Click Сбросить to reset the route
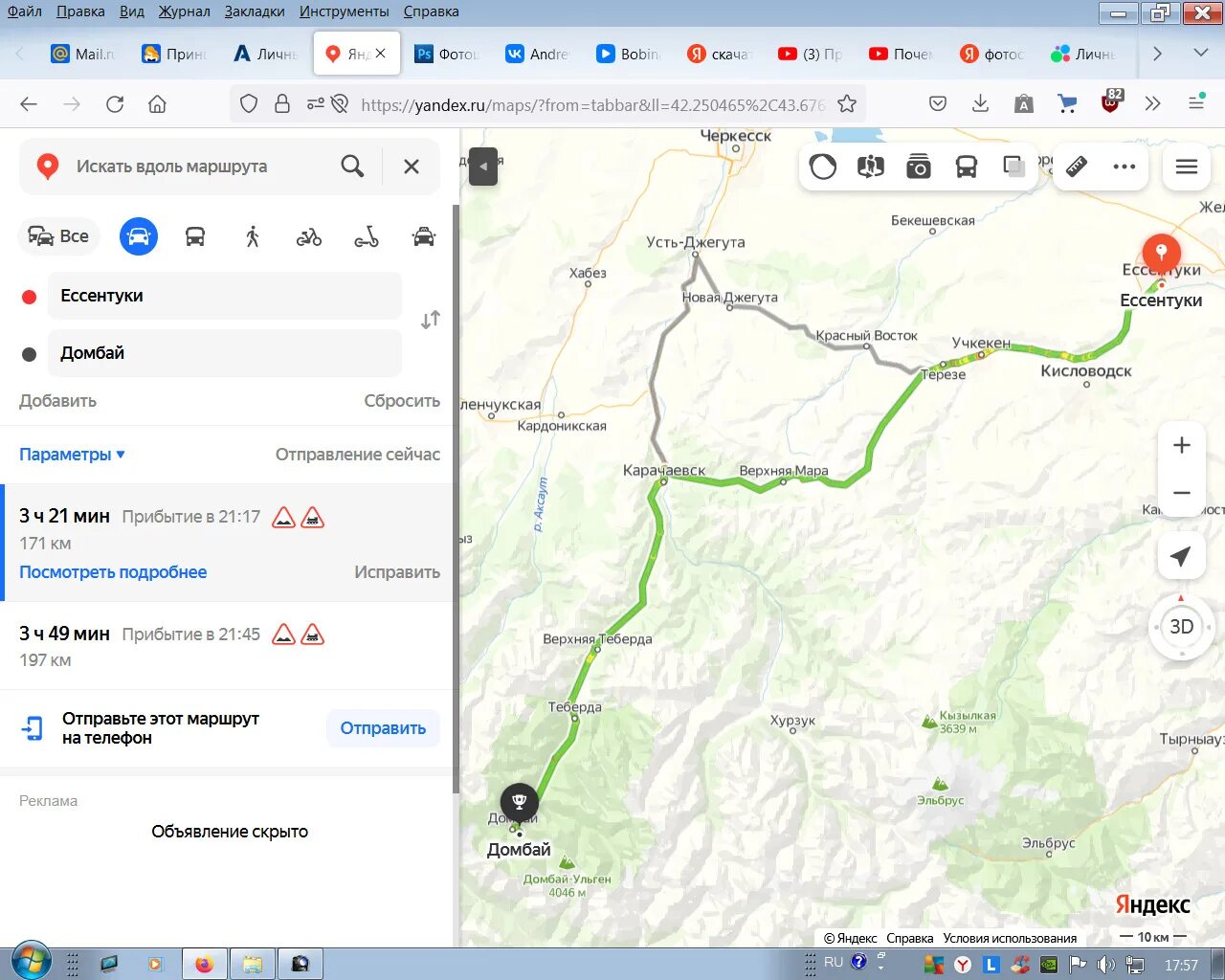The image size is (1225, 980). coord(402,401)
